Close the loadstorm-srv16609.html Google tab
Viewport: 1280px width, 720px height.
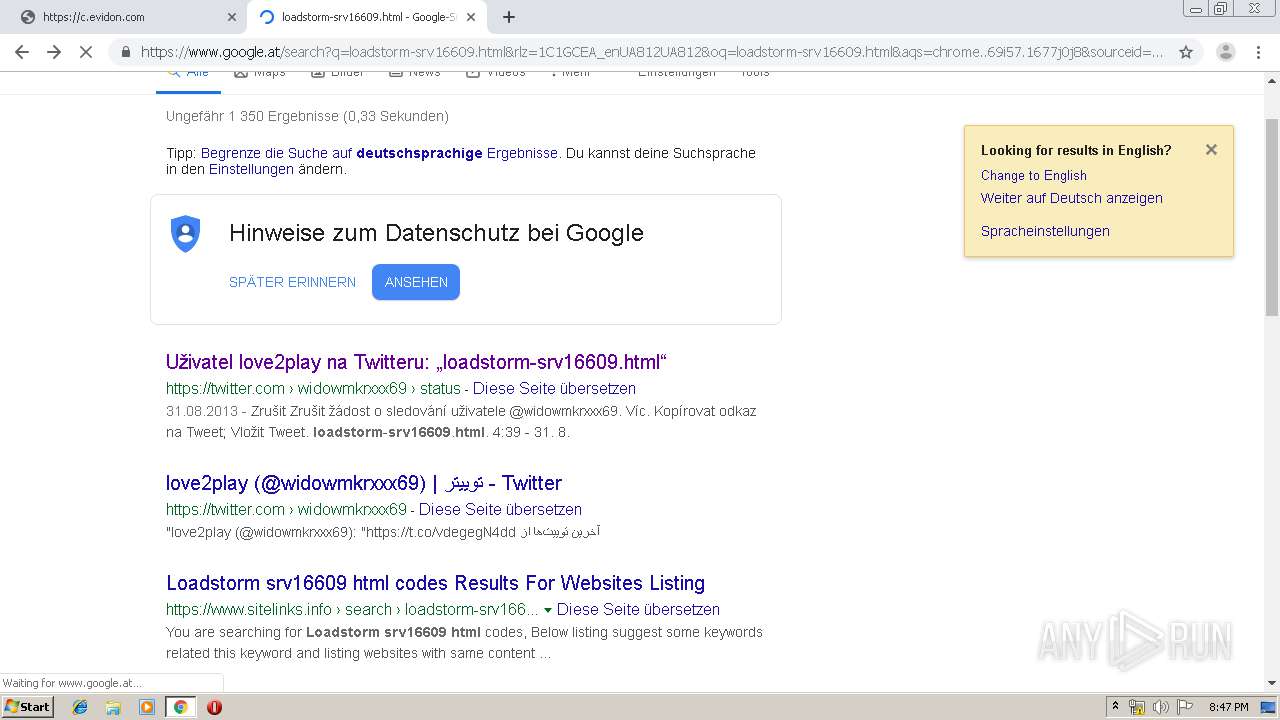coord(471,17)
